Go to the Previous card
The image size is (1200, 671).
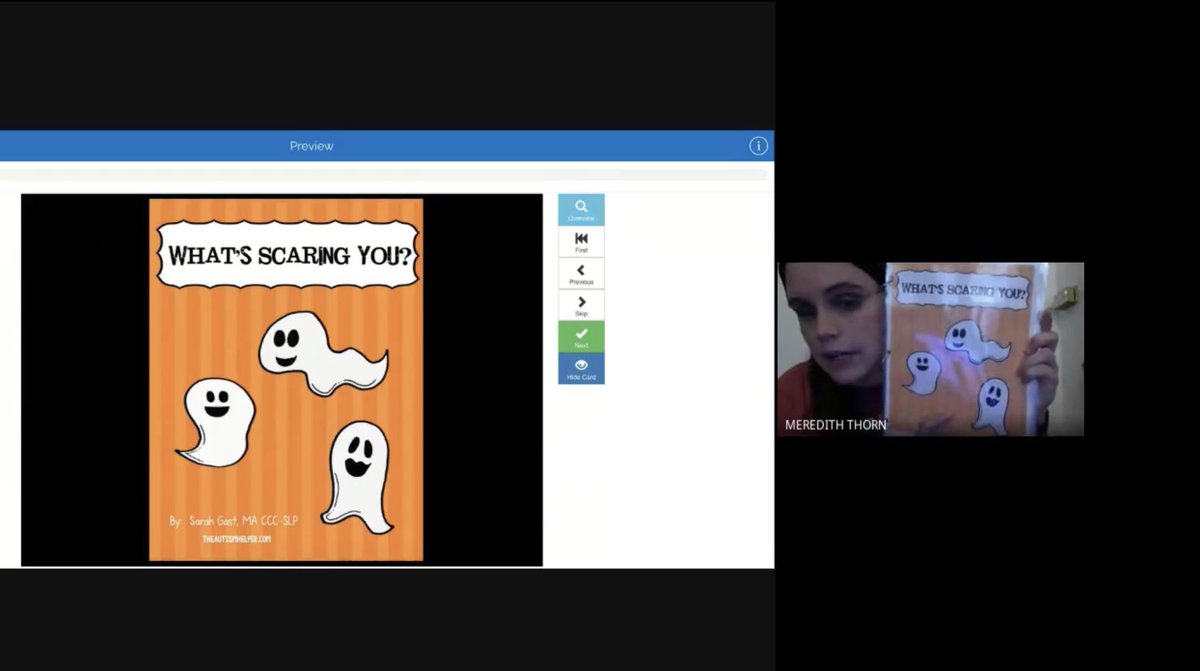[x=581, y=274]
